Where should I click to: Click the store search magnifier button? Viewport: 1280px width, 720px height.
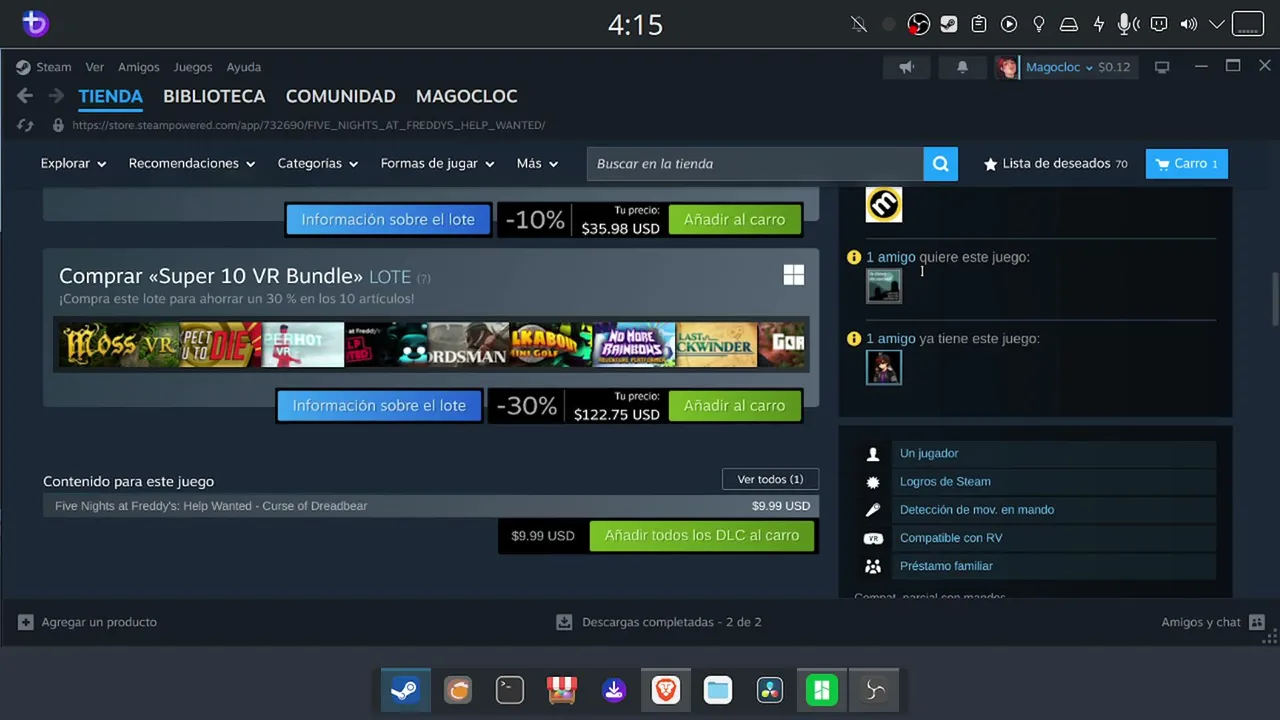point(940,164)
